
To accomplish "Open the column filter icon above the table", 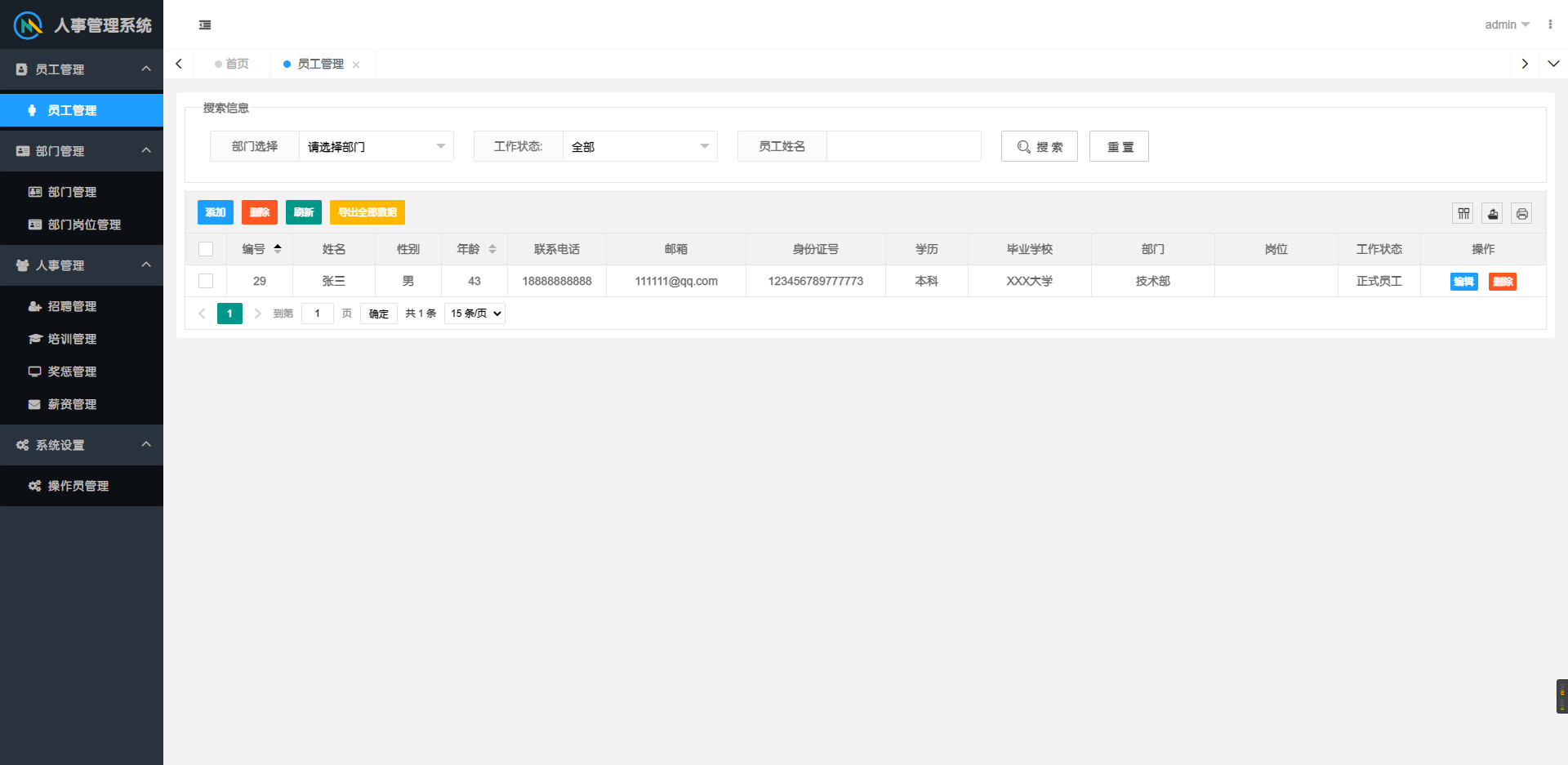I will 1463,213.
